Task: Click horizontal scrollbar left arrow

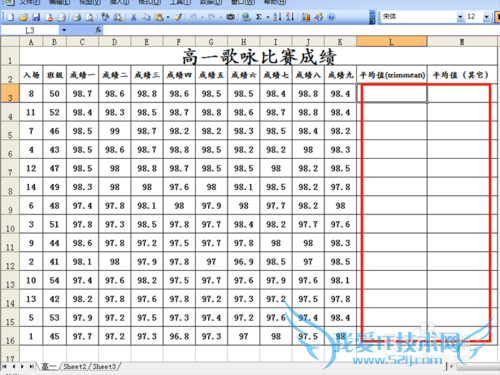Action: [452, 367]
